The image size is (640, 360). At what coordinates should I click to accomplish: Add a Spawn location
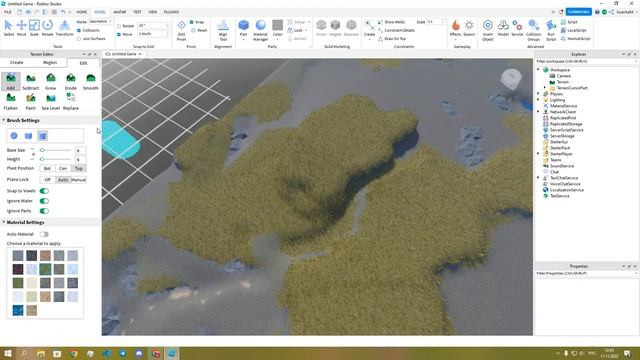pyautogui.click(x=469, y=28)
